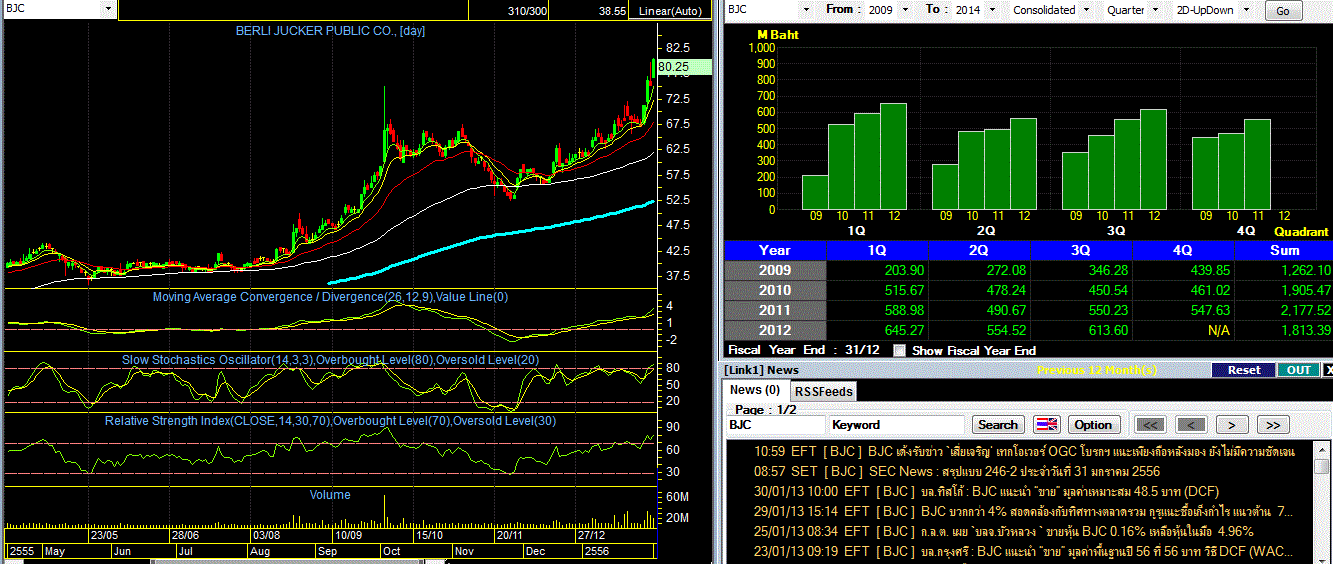Select the N/A cell for 2012
Image resolution: width=1333 pixels, height=564 pixels.
point(1182,330)
